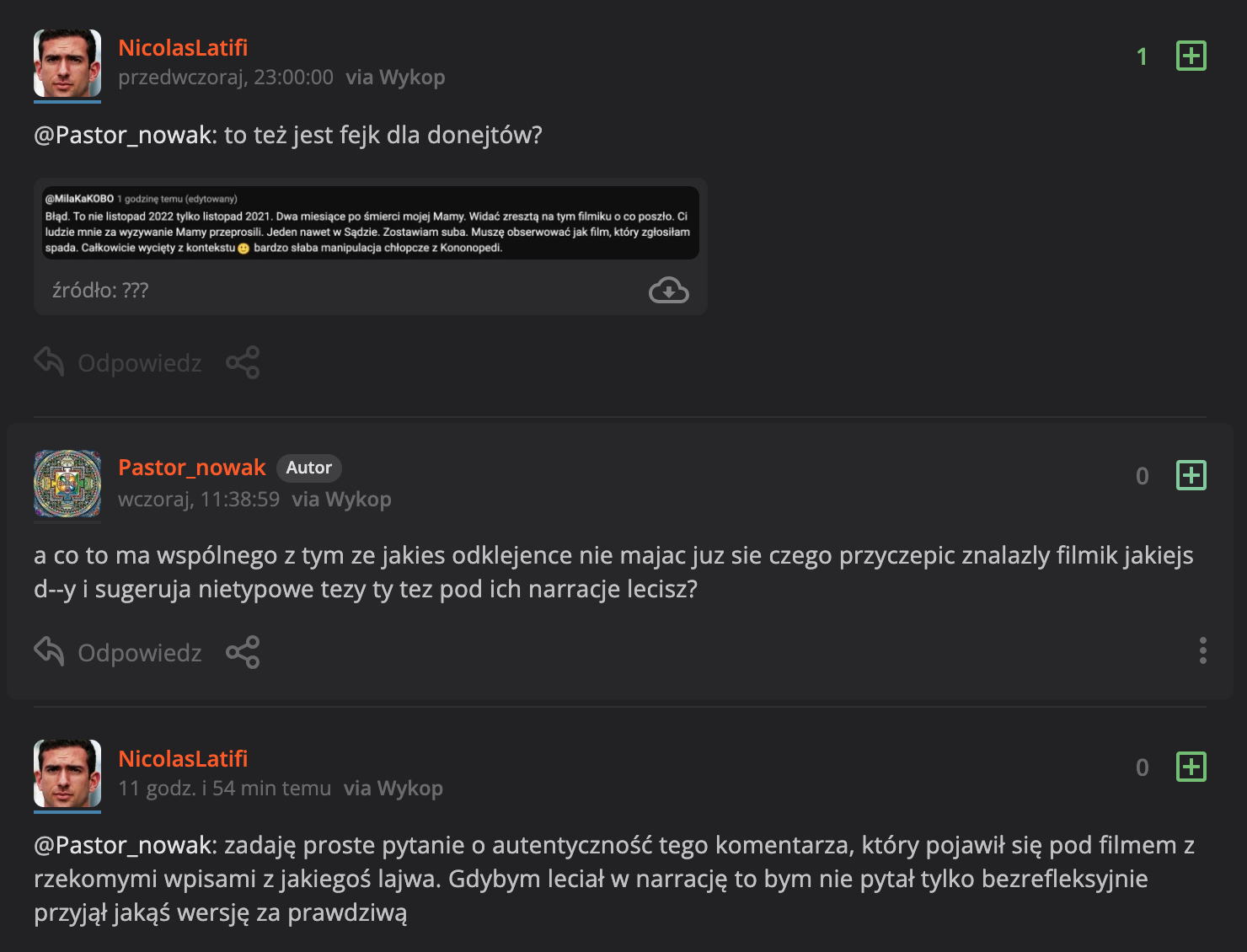This screenshot has height=952, width=1247.
Task: Click NicolasLatifi's avatar on first comment
Action: [67, 64]
